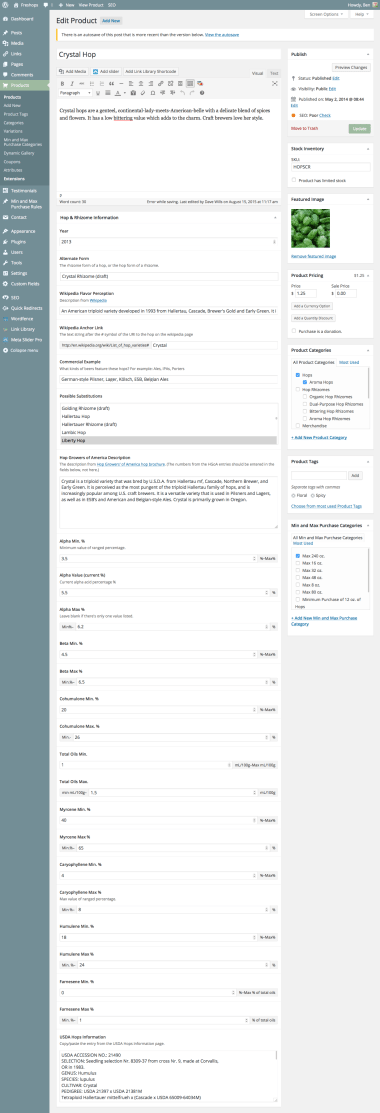Click the featured hops image thumbnail
Image resolution: width=380 pixels, height=1113 pixels.
[x=310, y=228]
